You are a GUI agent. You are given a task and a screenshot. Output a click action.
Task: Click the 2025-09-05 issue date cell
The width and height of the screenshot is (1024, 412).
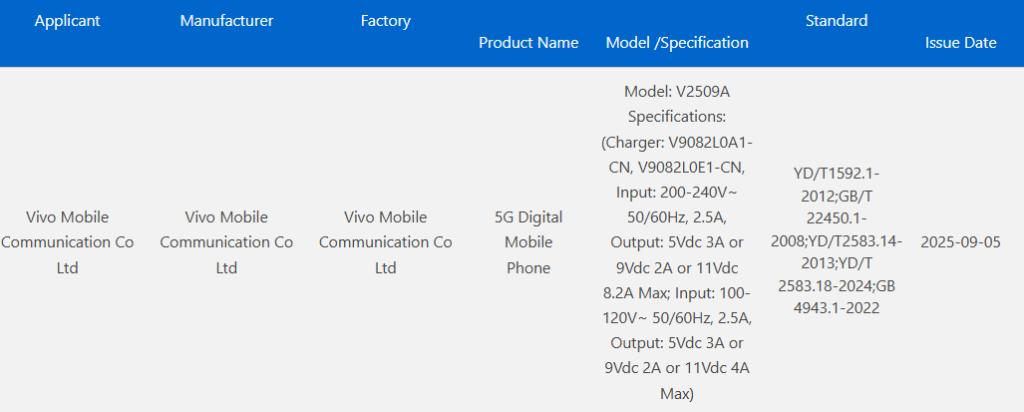click(960, 242)
